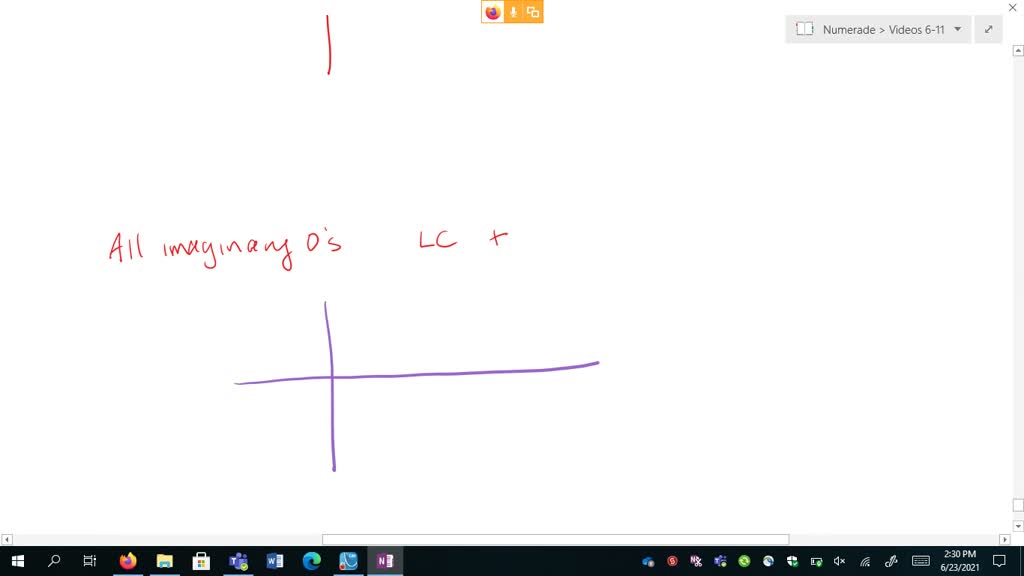
Task: Open the Microsoft Store
Action: click(x=201, y=562)
